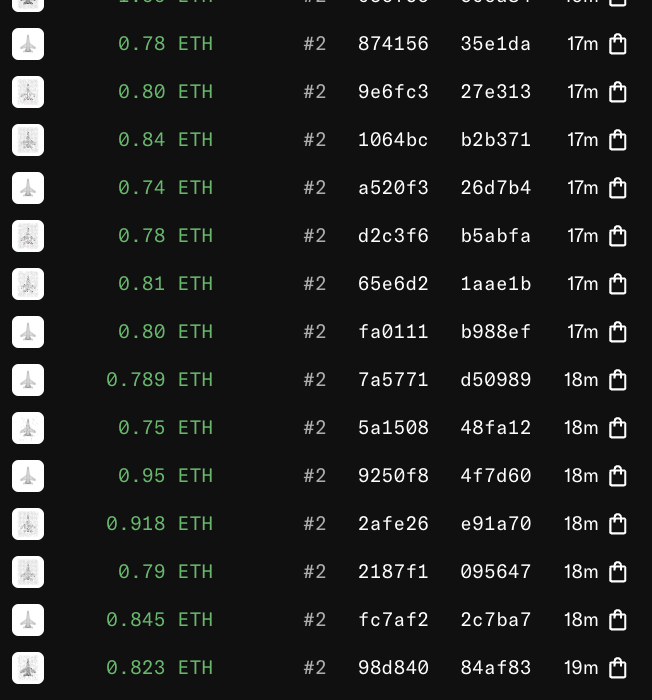Select address 98d840

coord(393,668)
